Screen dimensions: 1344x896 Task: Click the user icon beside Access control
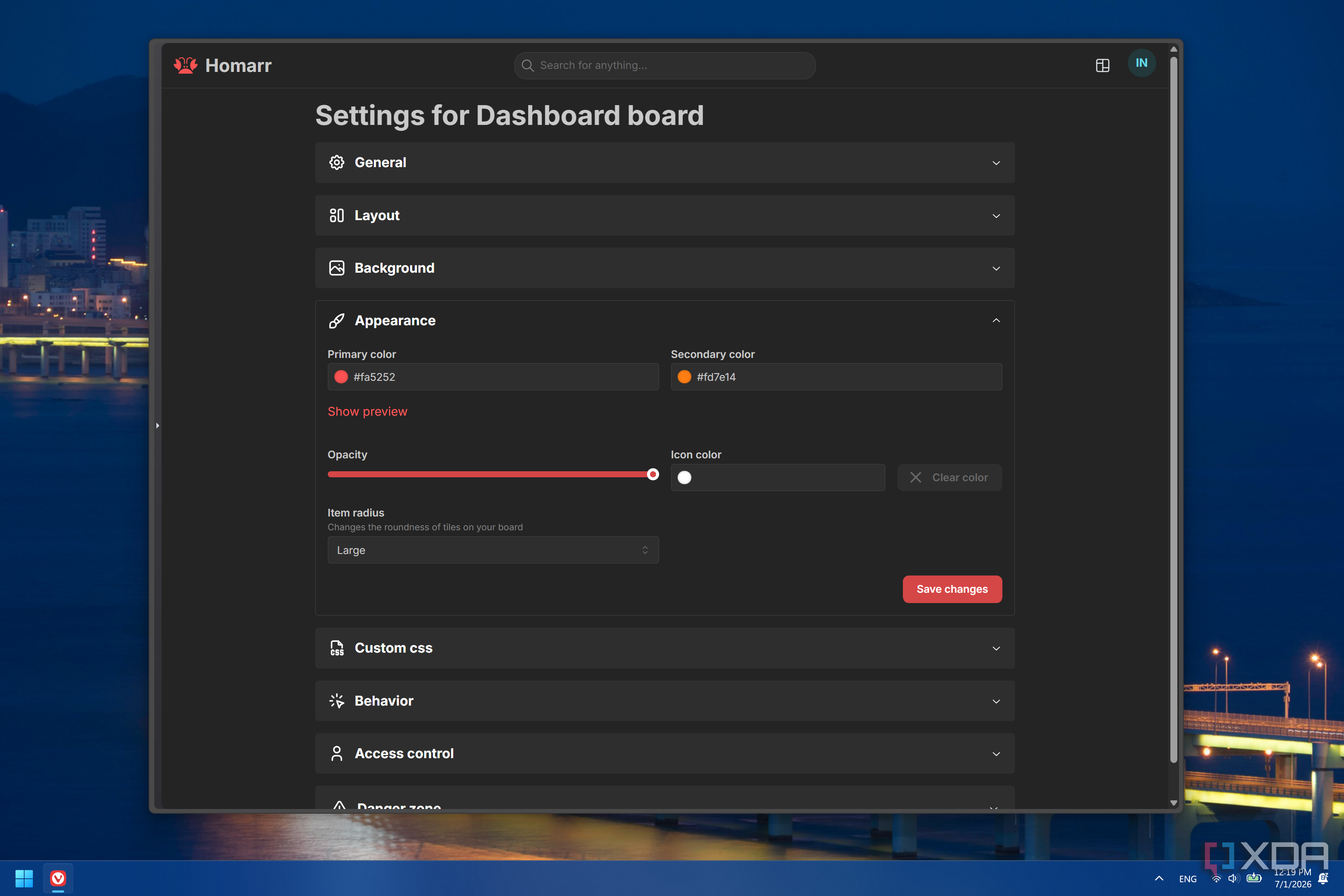tap(336, 753)
